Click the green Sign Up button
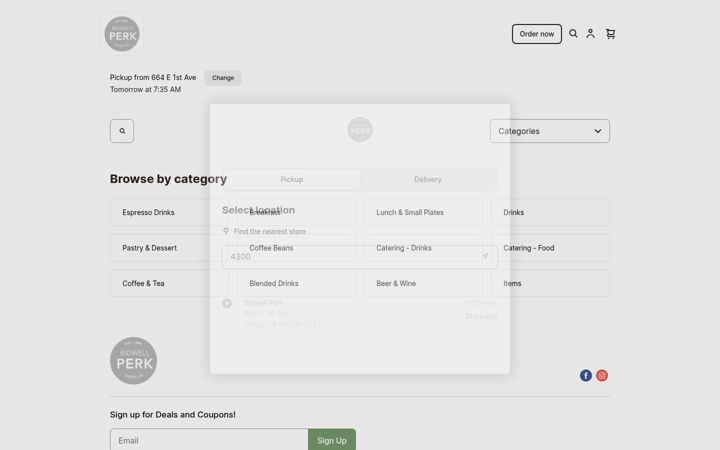Screen dimensions: 720x450 [x=332, y=440]
